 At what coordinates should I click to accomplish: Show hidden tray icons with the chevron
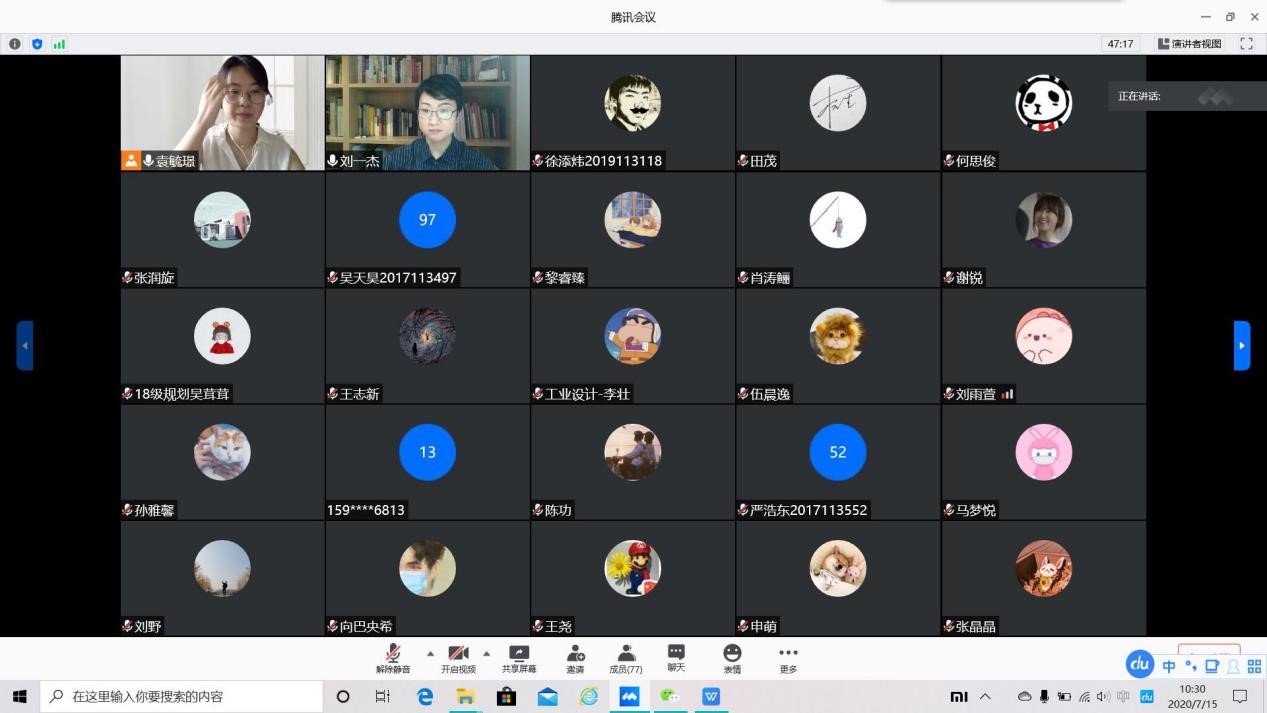pyautogui.click(x=985, y=697)
